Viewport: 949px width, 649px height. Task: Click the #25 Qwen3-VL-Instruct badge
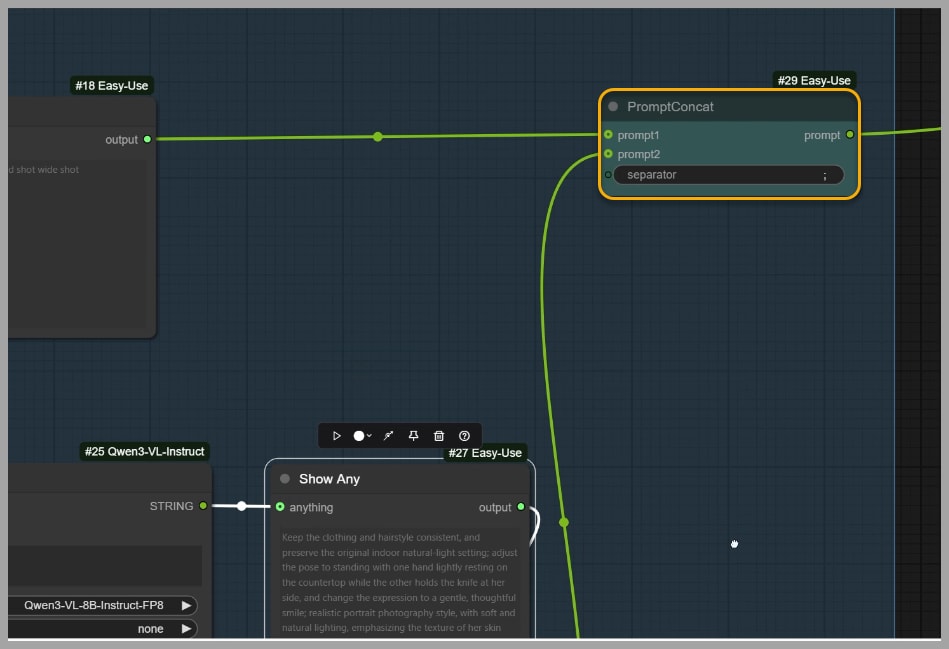(x=144, y=452)
